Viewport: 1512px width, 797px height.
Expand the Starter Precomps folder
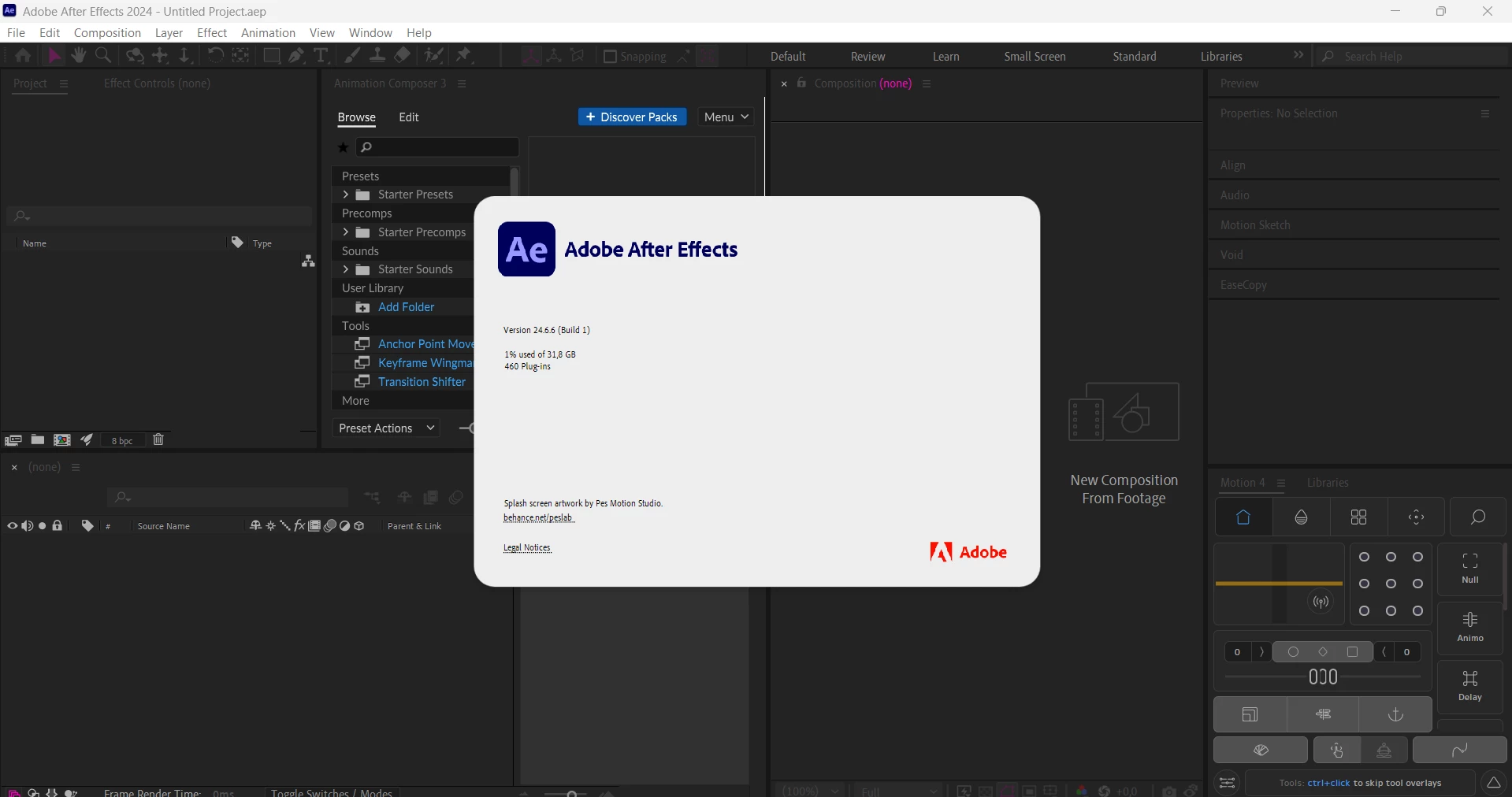coord(345,232)
